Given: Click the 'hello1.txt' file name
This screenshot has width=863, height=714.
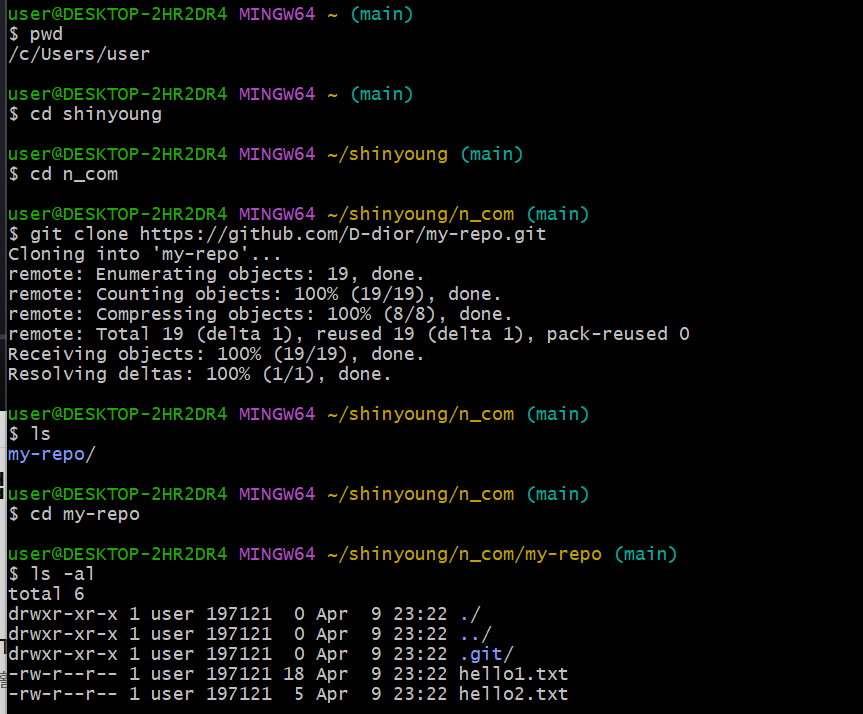Looking at the screenshot, I should click(x=514, y=674).
